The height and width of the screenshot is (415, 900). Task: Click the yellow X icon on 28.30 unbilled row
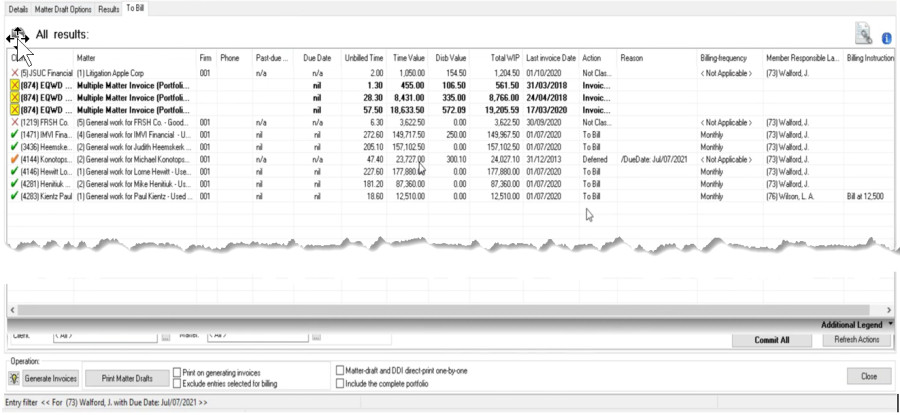(x=14, y=98)
